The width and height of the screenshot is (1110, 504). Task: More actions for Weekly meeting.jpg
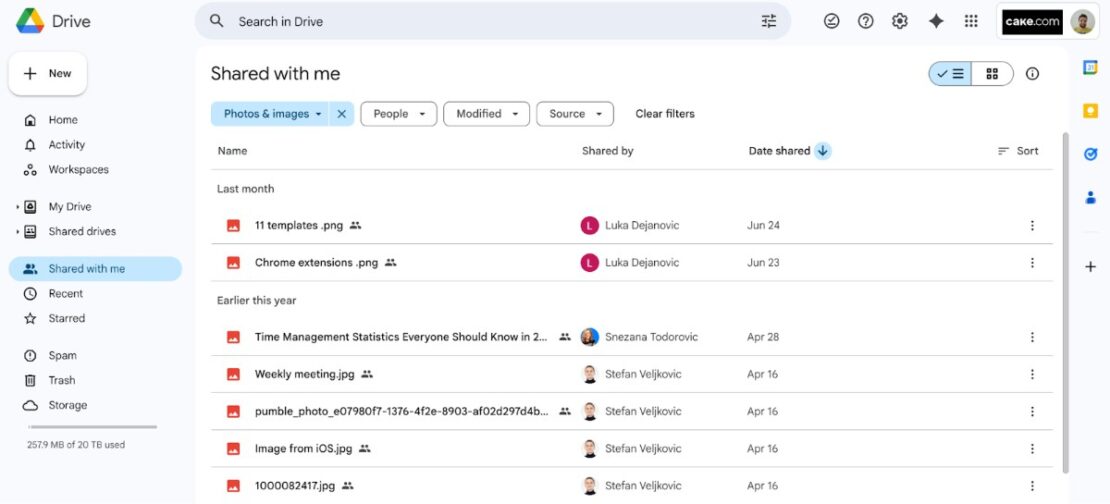click(x=1032, y=374)
